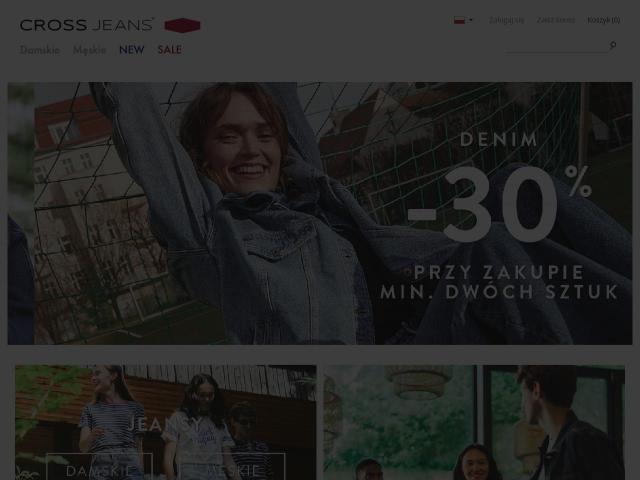Image resolution: width=640 pixels, height=480 pixels.
Task: Click the Damskie jeansy button
Action: point(100,469)
